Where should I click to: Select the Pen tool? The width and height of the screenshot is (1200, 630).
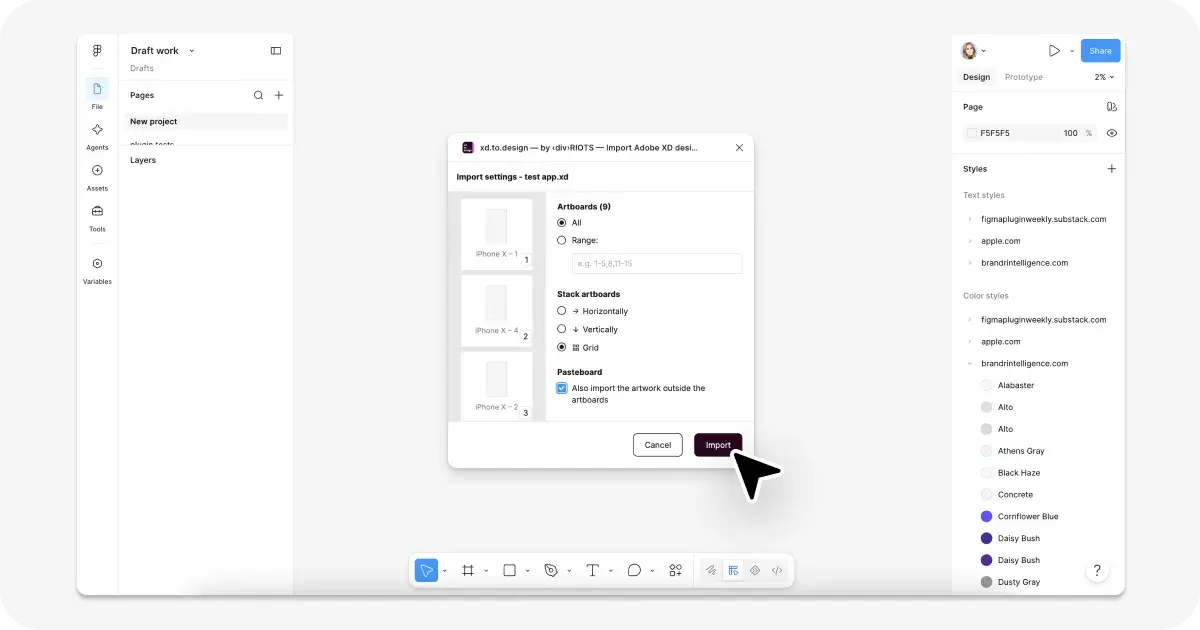[551, 570]
